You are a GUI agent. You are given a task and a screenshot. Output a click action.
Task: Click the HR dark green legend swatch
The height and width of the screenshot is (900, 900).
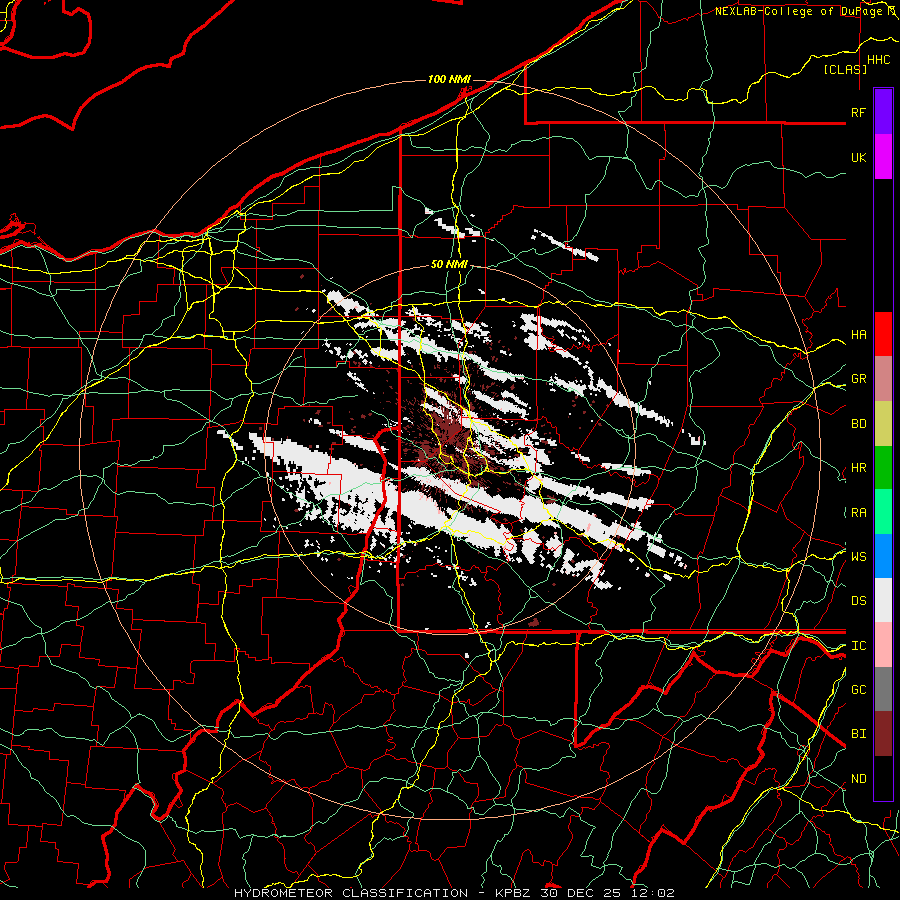pos(883,467)
